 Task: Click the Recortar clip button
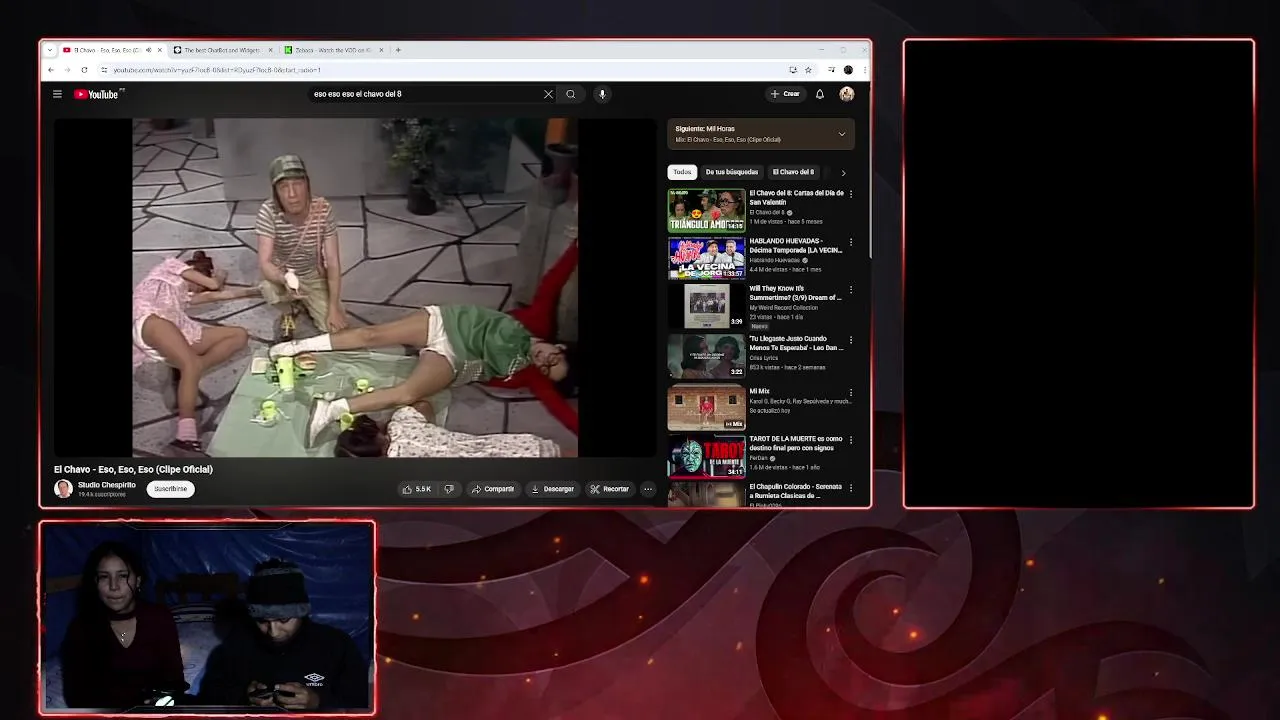click(610, 489)
